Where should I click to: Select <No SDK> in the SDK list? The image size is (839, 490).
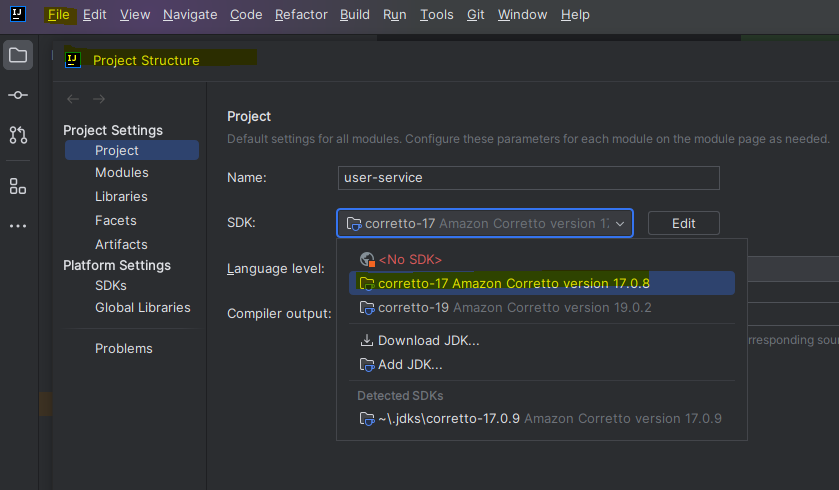coord(541,259)
